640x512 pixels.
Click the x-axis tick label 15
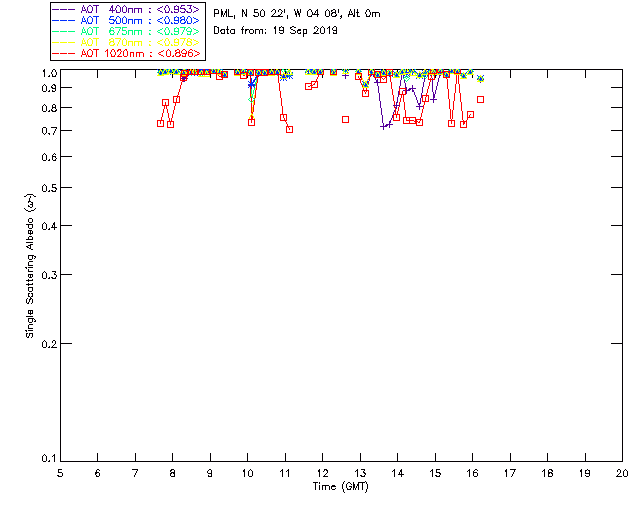pos(435,473)
